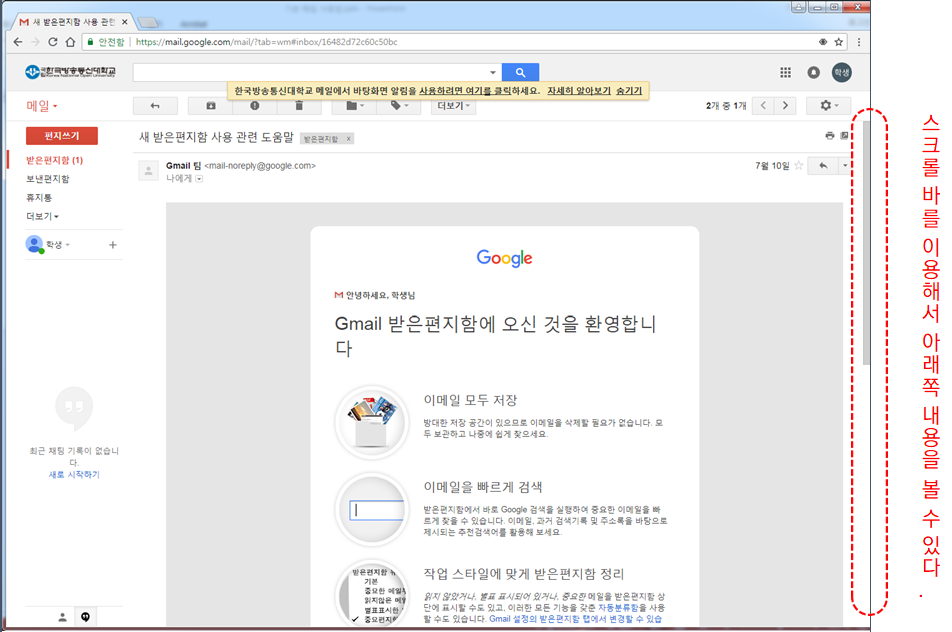Click the 편지쓰기 compose button
Viewport: 952px width, 632px height.
pos(62,136)
